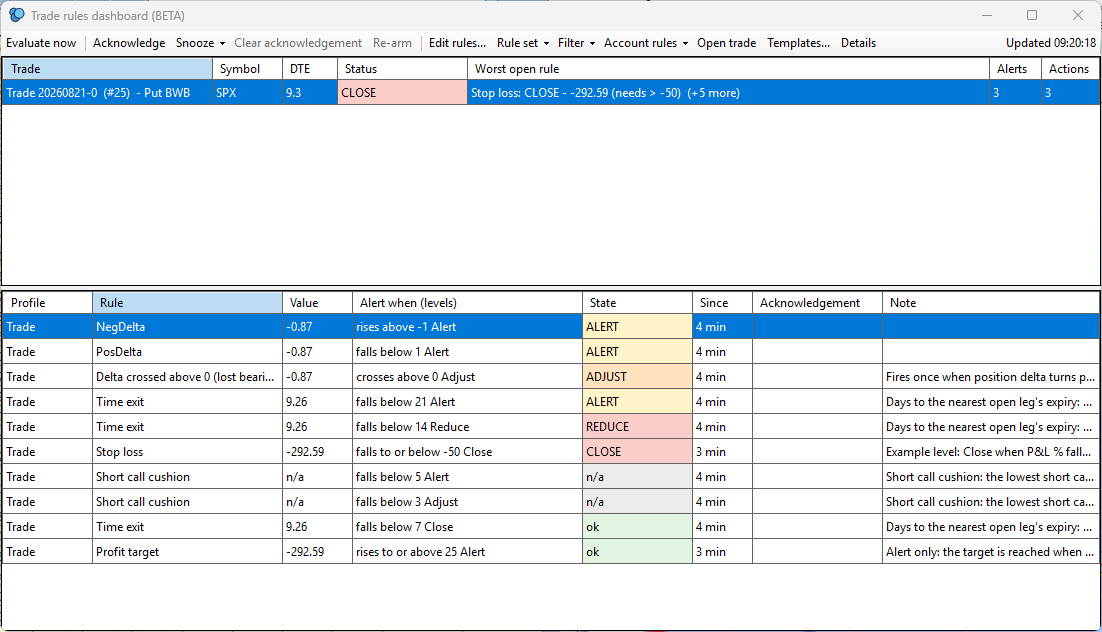
Task: Open the Templates... dialog
Action: coord(798,43)
